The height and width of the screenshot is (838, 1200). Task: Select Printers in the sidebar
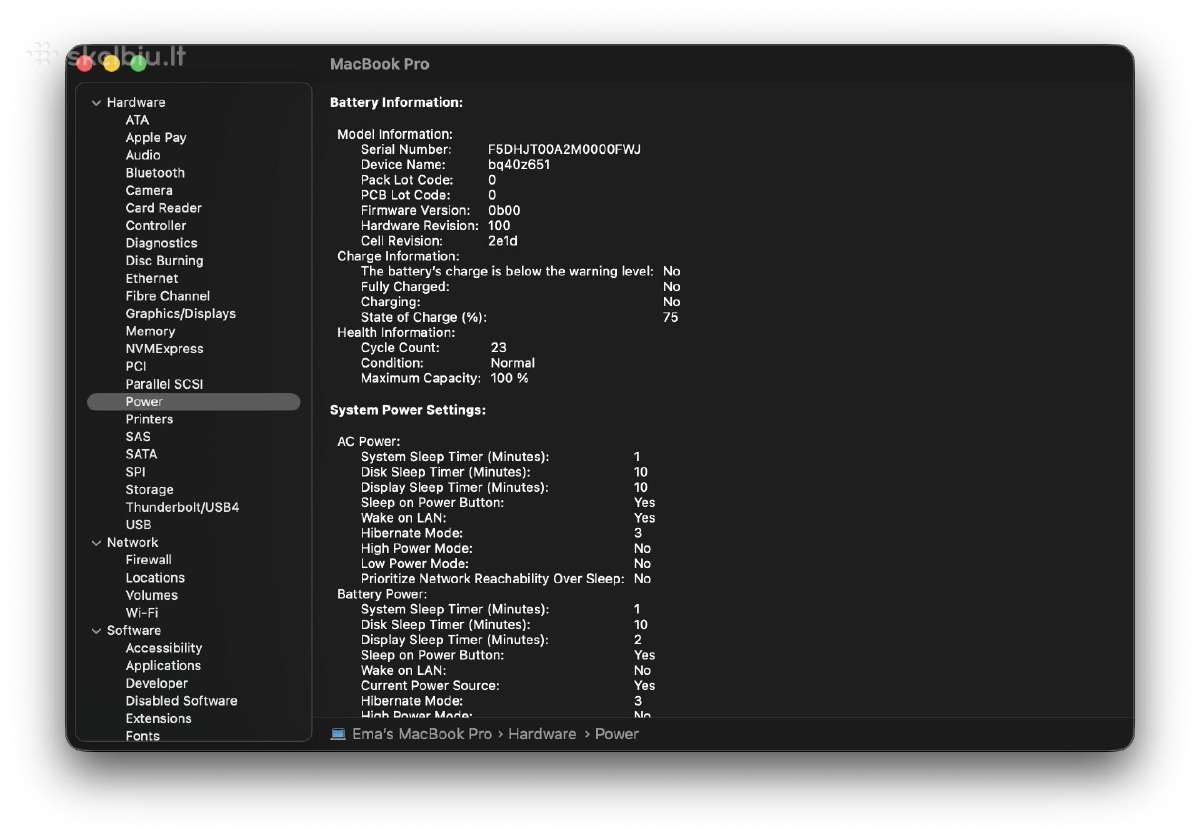[149, 419]
